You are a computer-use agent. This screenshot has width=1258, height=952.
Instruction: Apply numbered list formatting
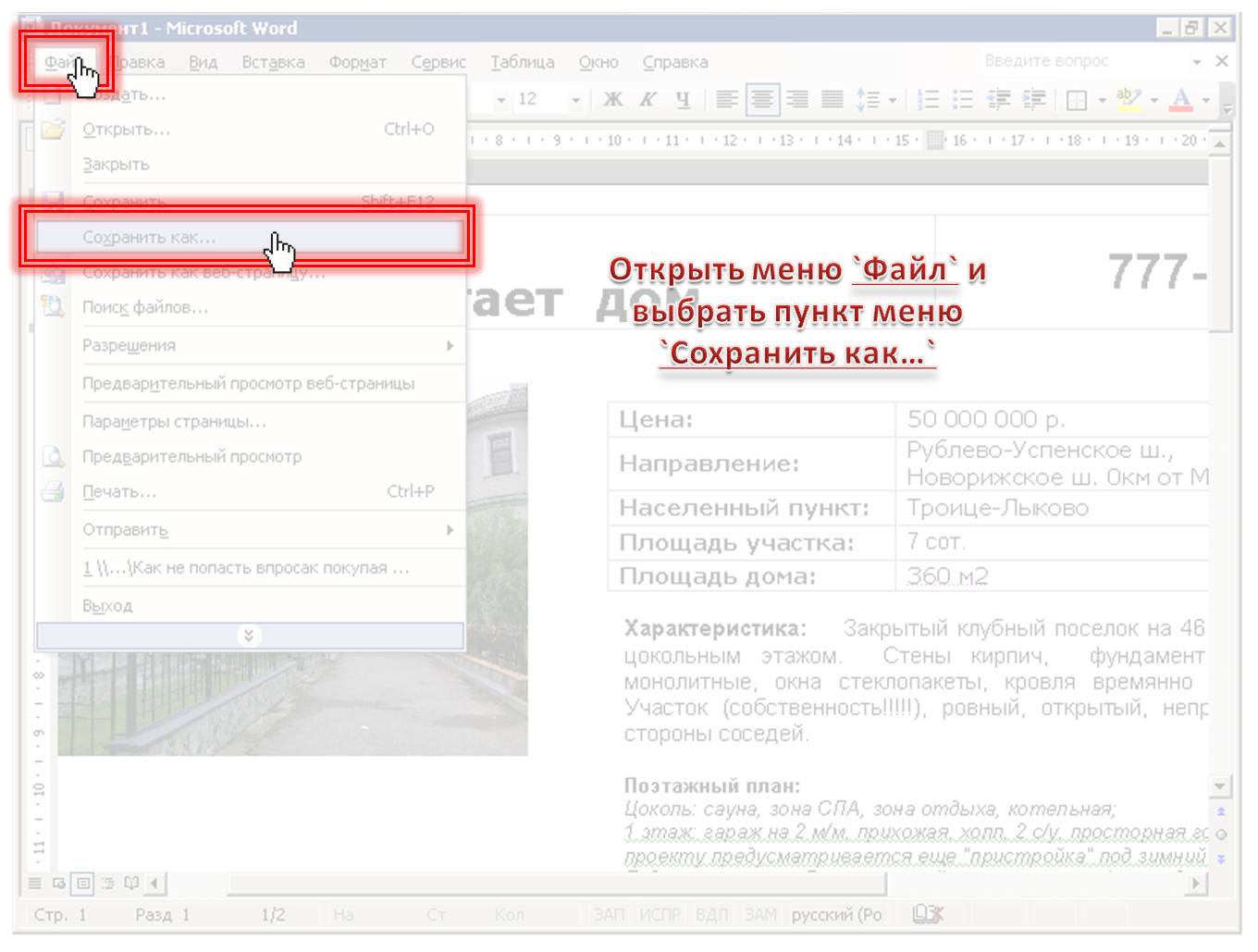(929, 99)
